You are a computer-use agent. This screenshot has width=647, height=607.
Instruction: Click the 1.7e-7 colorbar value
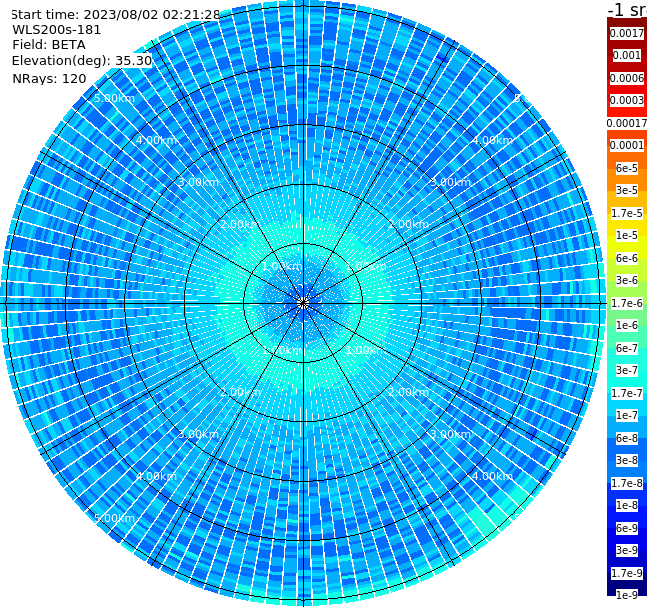pyautogui.click(x=627, y=393)
